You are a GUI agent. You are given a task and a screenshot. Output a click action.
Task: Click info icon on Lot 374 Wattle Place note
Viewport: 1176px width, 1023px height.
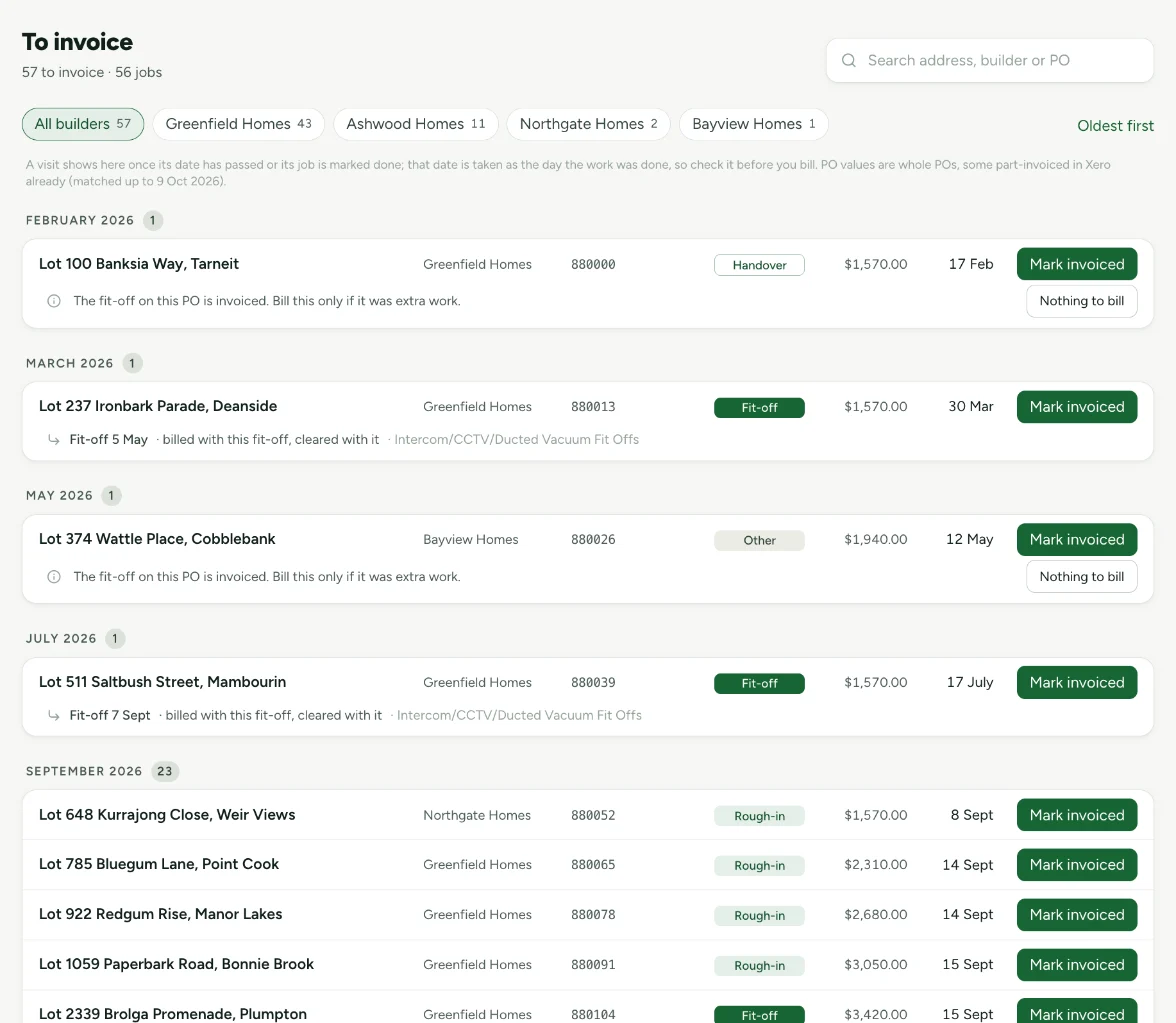pyautogui.click(x=54, y=577)
